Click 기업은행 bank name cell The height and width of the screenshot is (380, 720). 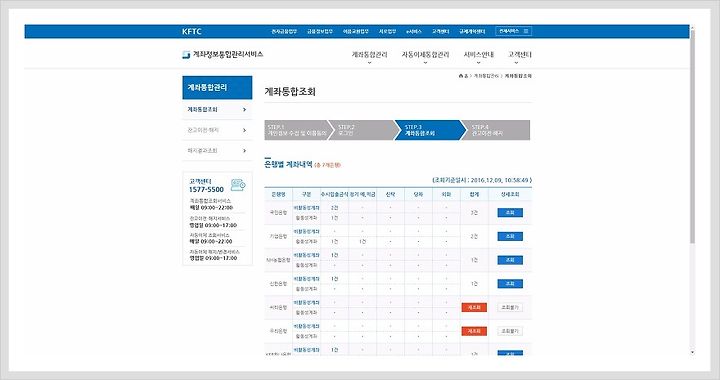click(x=278, y=236)
